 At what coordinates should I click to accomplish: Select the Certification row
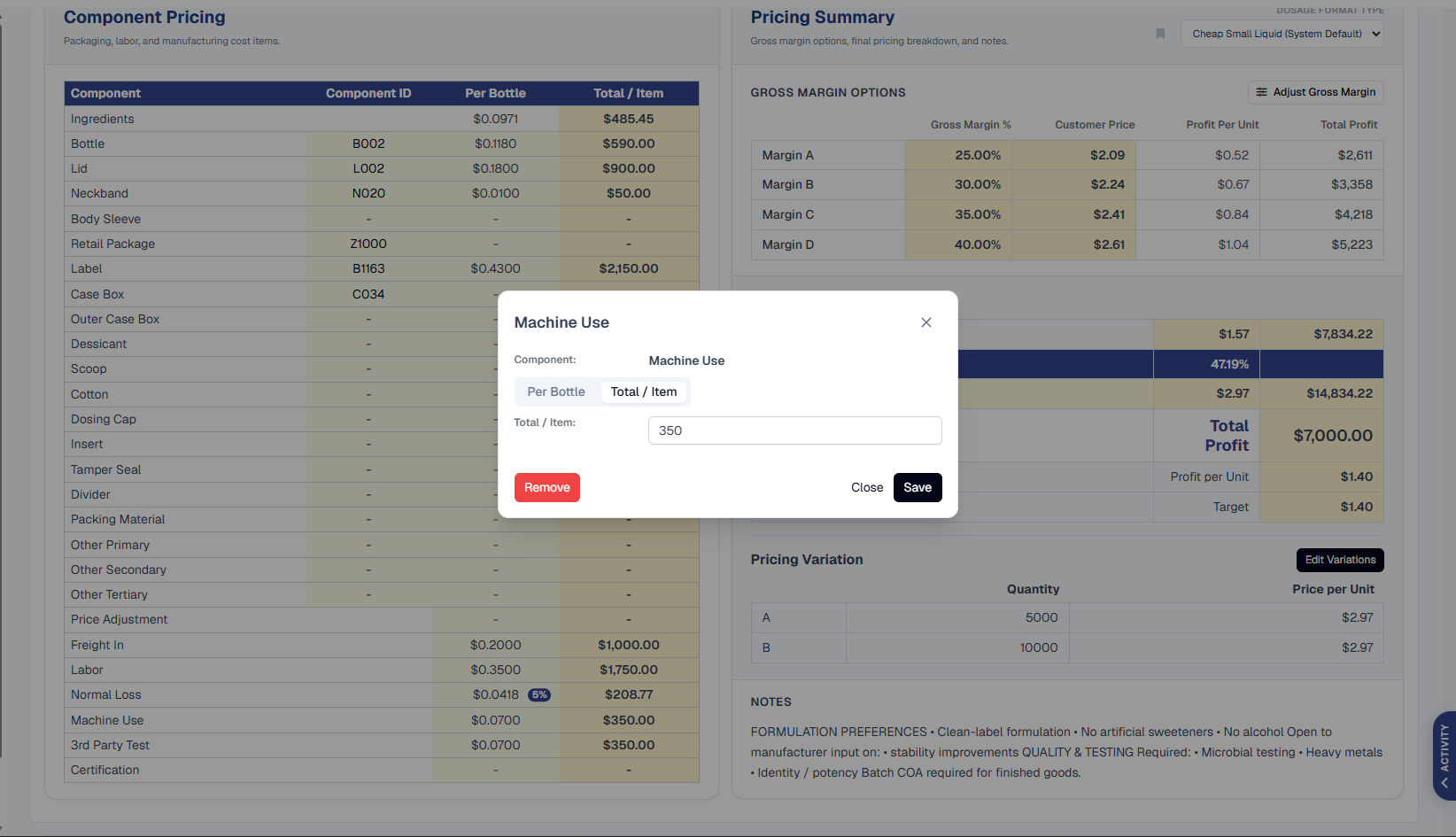(381, 770)
